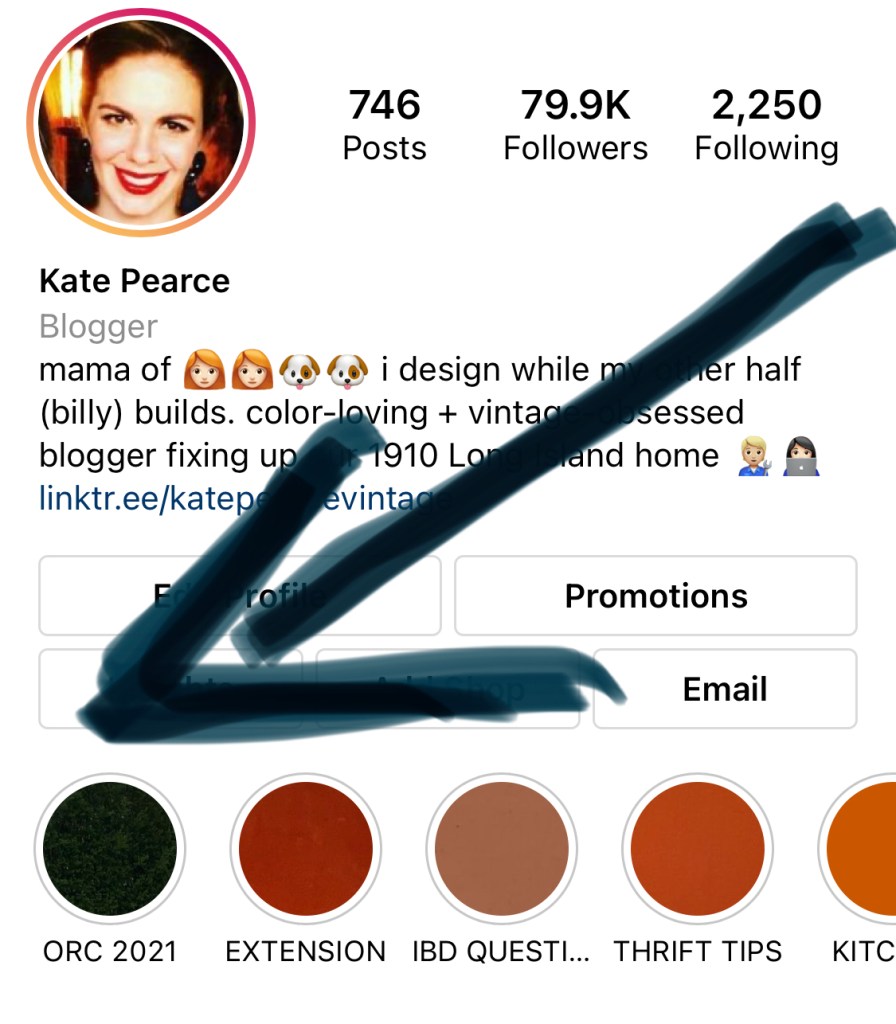Screen dimensions: 896x1024
Task: Tap the THRIFT TIPS highlight circle
Action: point(697,849)
